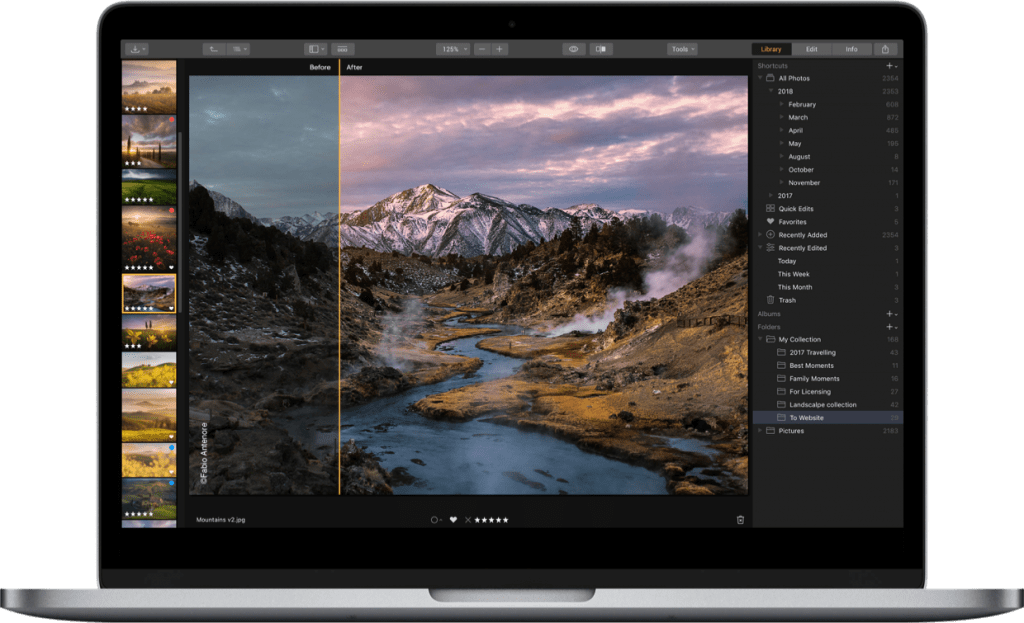Set a five-star rating for Mountains v2.jpg
Image resolution: width=1024 pixels, height=623 pixels.
[504, 520]
